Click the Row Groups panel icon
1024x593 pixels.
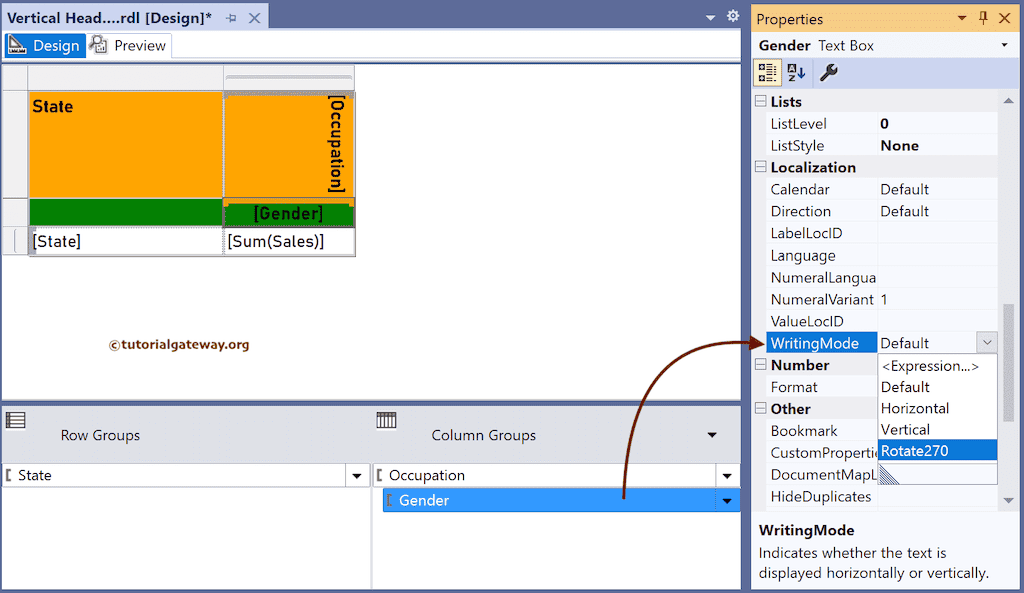coord(16,422)
